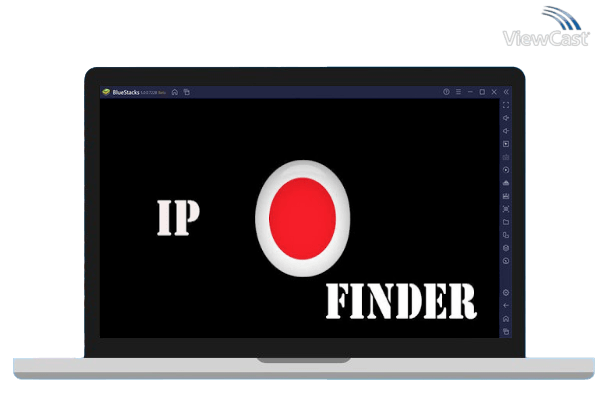Viewport: 602px width, 414px height.
Task: Open the multi-window icon in title bar
Action: tap(187, 92)
